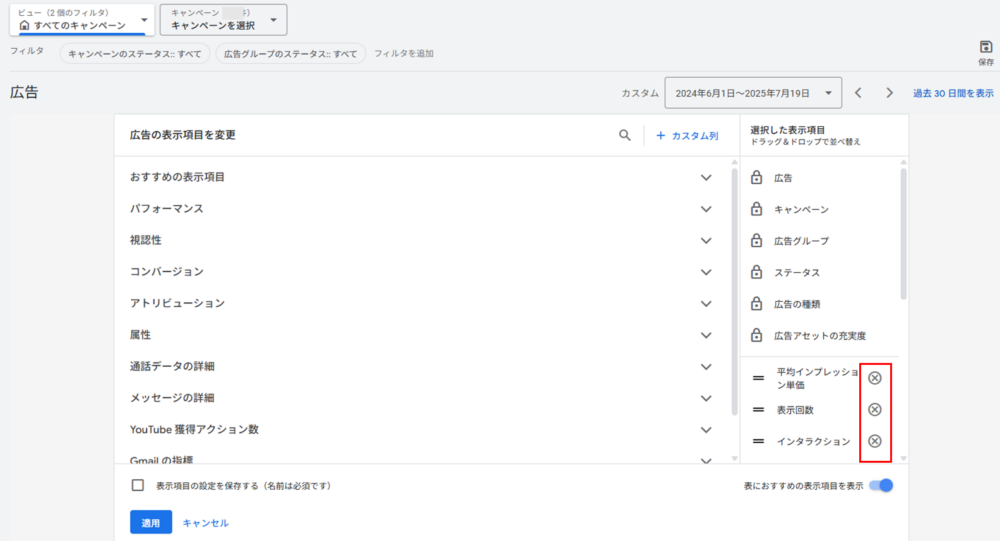Click 過去 30 日間を表示 link
Image resolution: width=1000 pixels, height=541 pixels.
[952, 93]
